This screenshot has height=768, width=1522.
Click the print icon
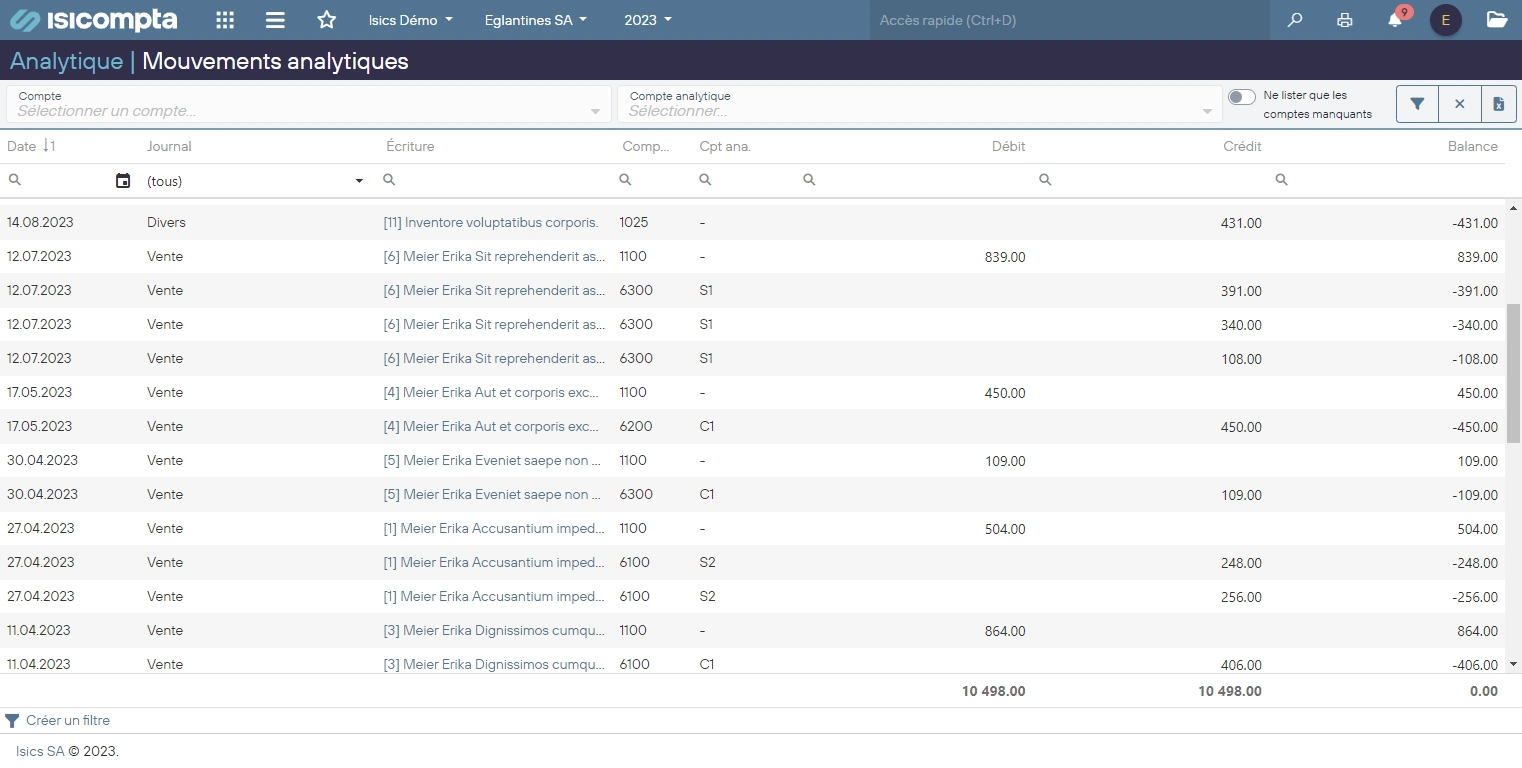pos(1345,20)
